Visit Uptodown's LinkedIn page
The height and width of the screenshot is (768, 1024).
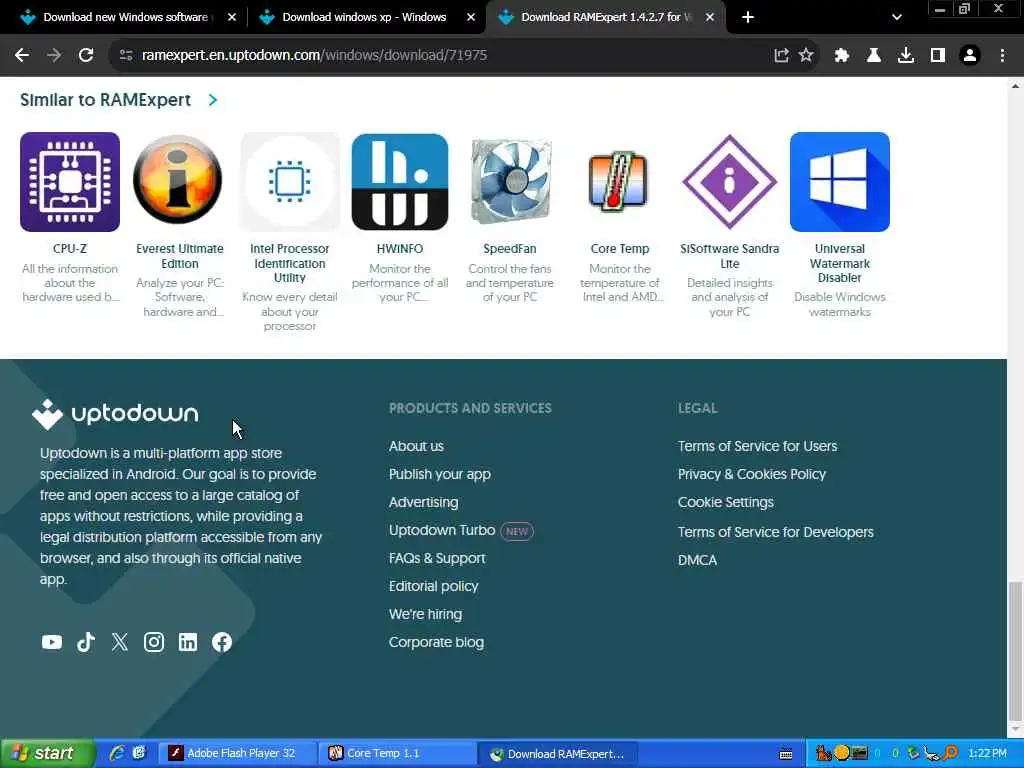tap(187, 642)
